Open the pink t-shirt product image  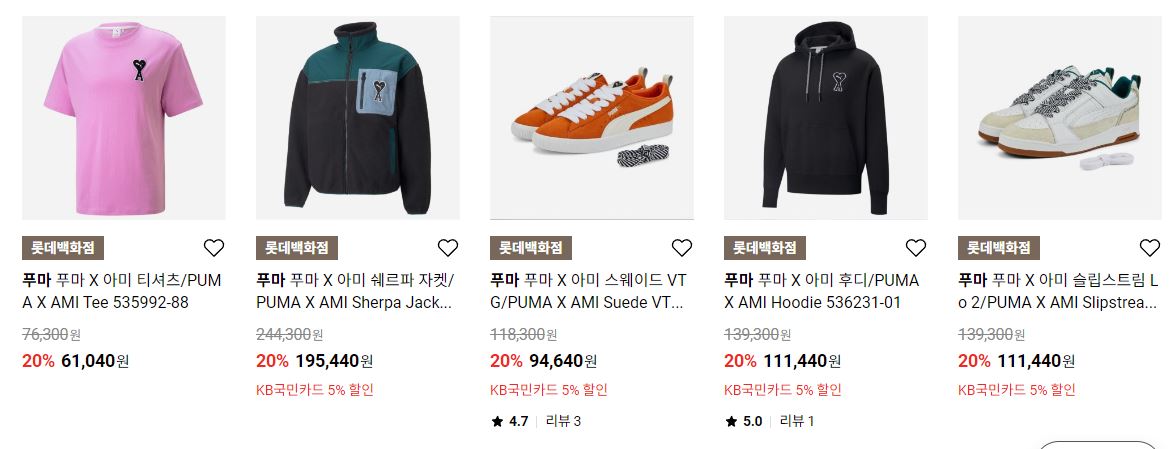[123, 118]
